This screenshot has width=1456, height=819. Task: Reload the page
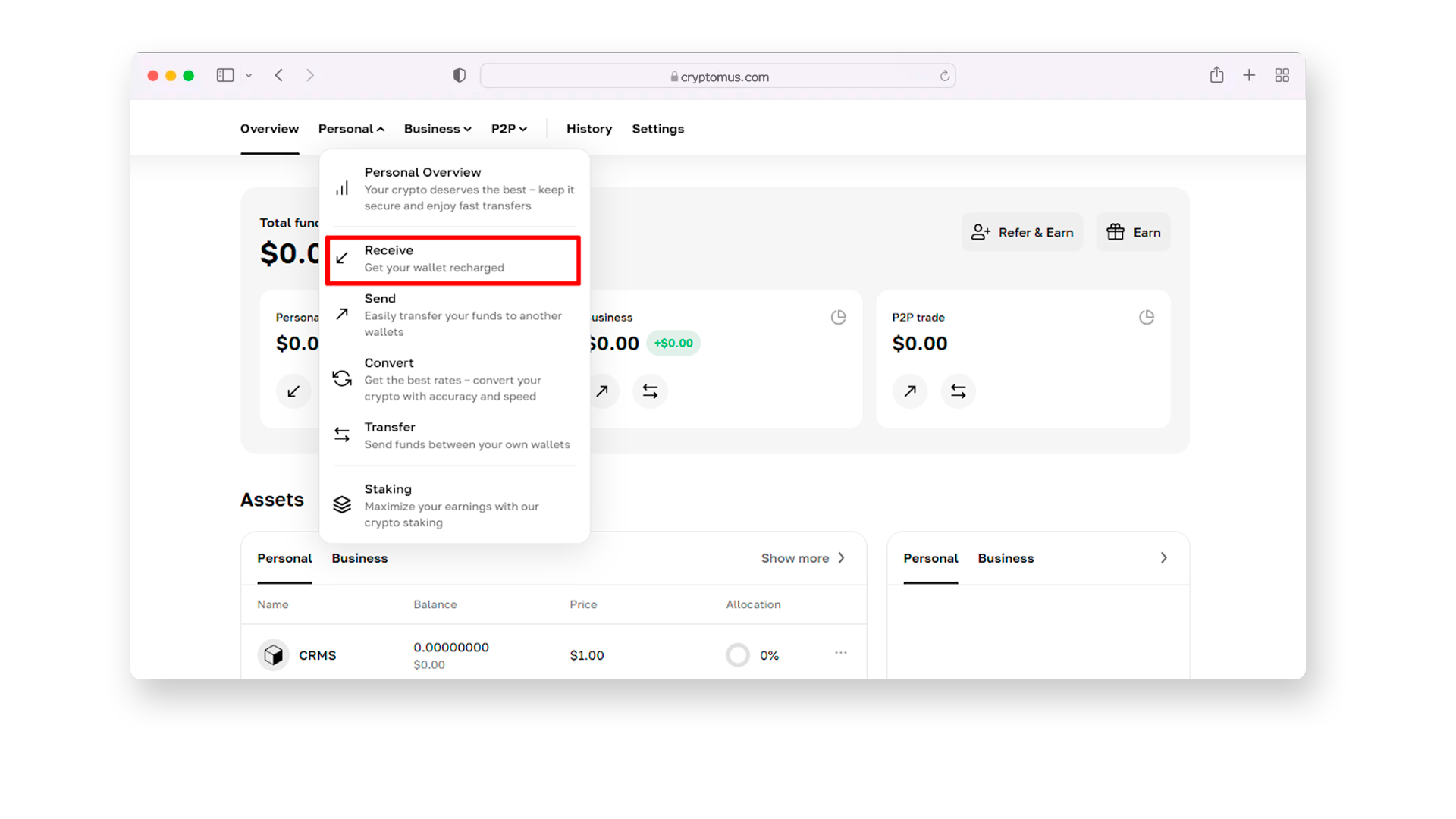[x=944, y=76]
